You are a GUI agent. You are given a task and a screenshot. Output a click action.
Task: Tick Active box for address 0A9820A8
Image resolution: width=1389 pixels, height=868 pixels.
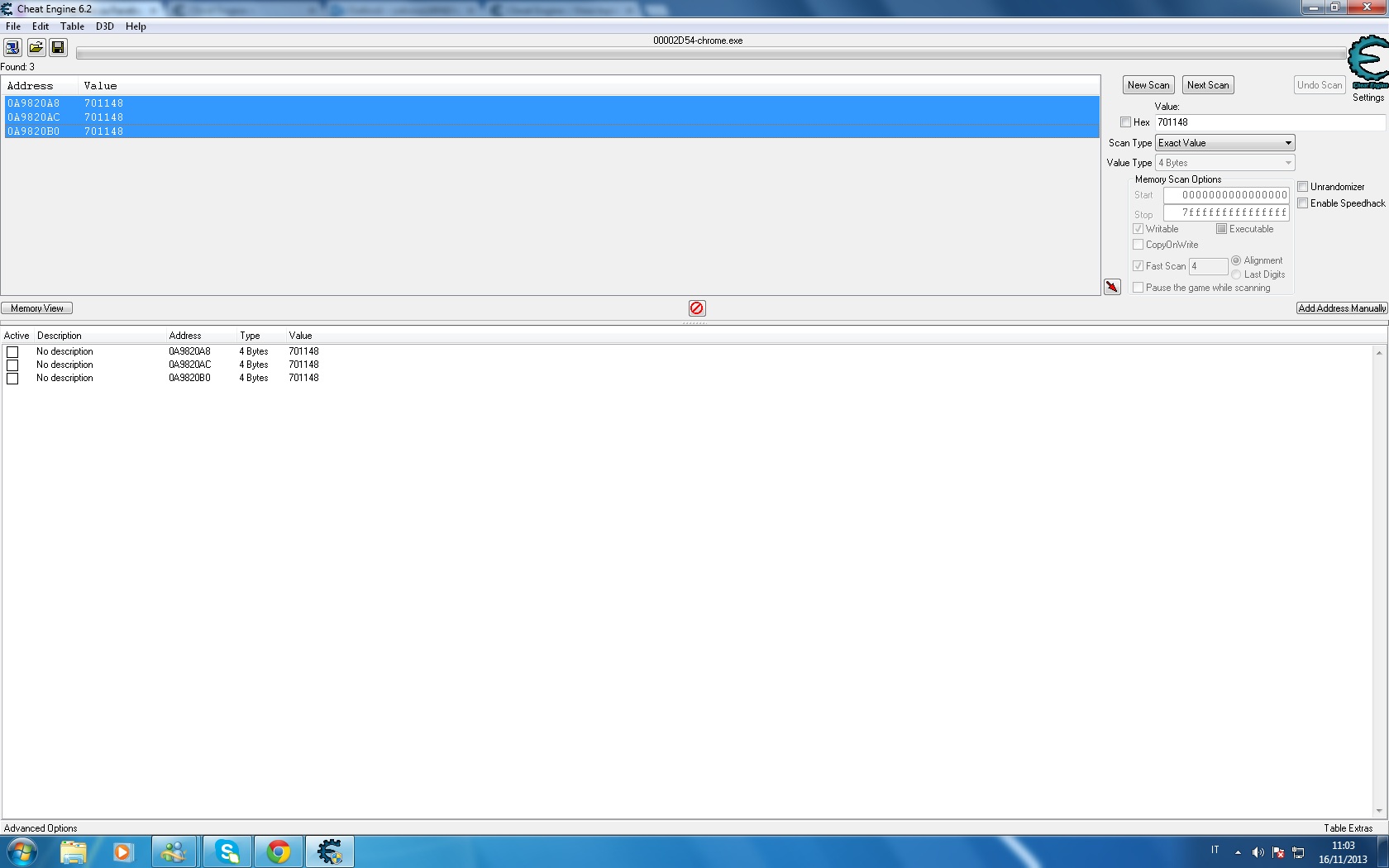12,352
